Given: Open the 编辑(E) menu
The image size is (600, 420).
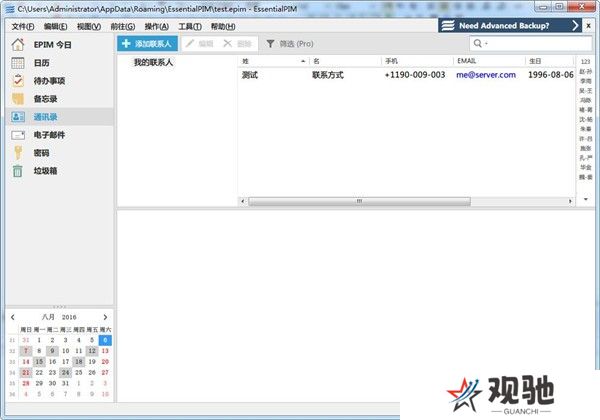Looking at the screenshot, I should click(55, 26).
